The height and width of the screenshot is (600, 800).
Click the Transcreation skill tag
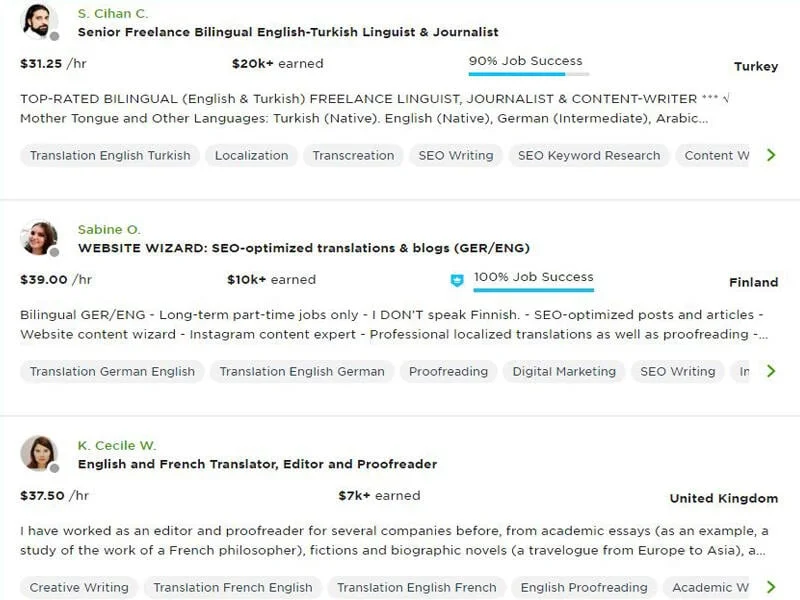[353, 155]
